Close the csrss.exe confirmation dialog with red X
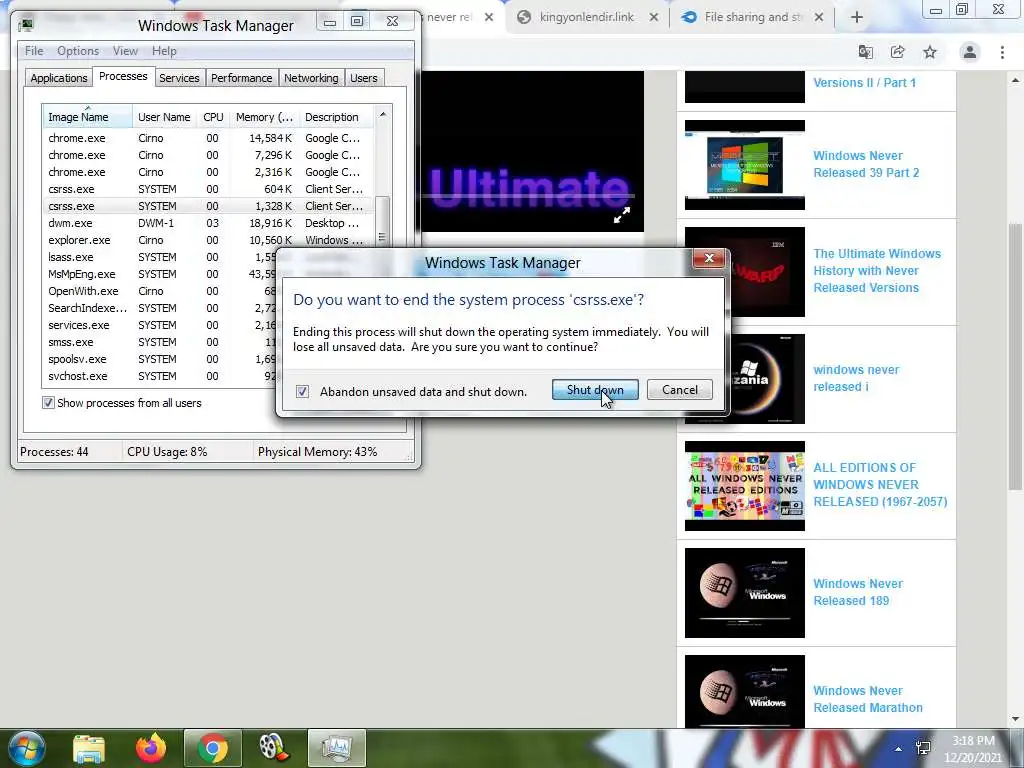The image size is (1024, 768). coord(709,258)
